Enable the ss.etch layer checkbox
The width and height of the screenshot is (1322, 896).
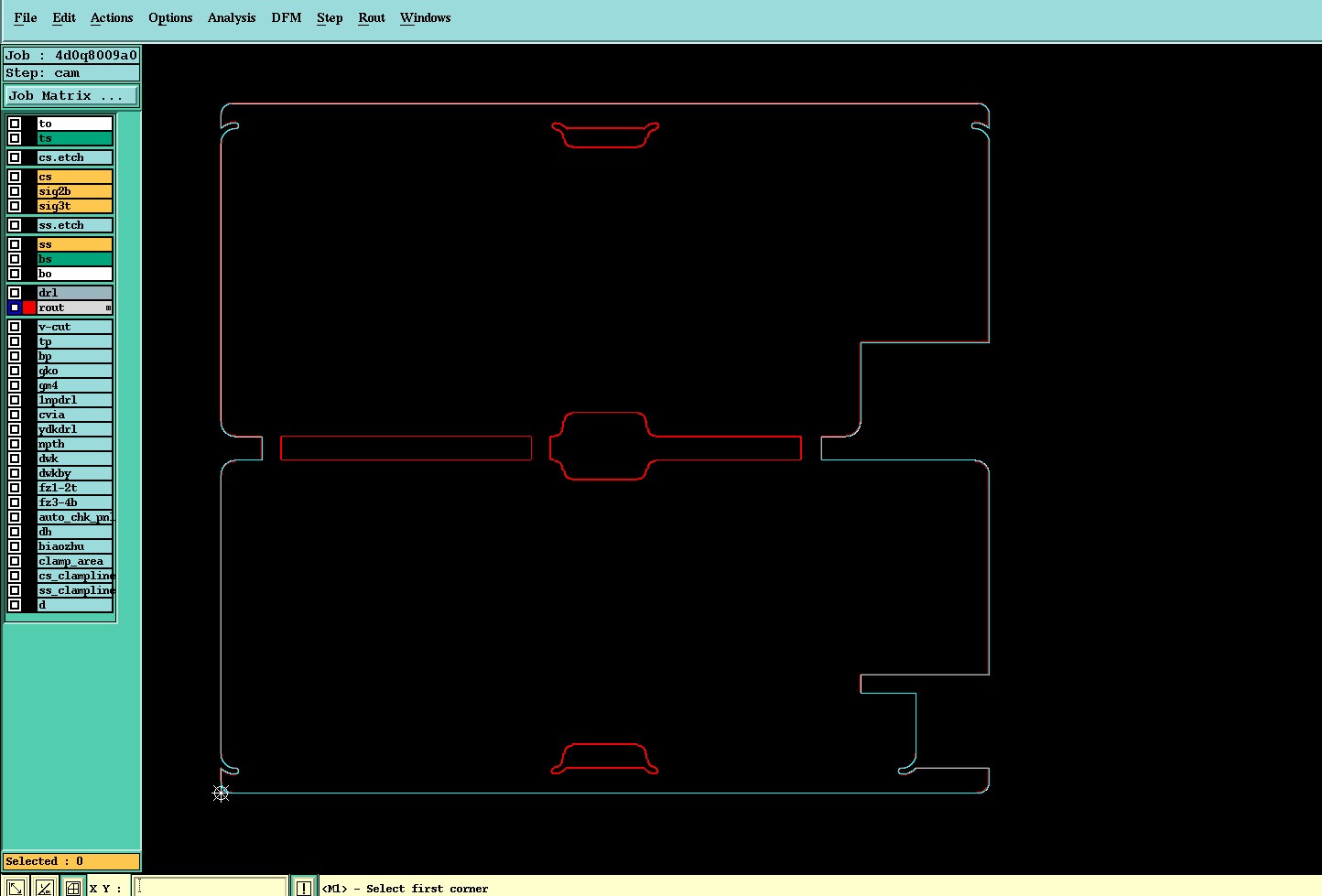15,225
